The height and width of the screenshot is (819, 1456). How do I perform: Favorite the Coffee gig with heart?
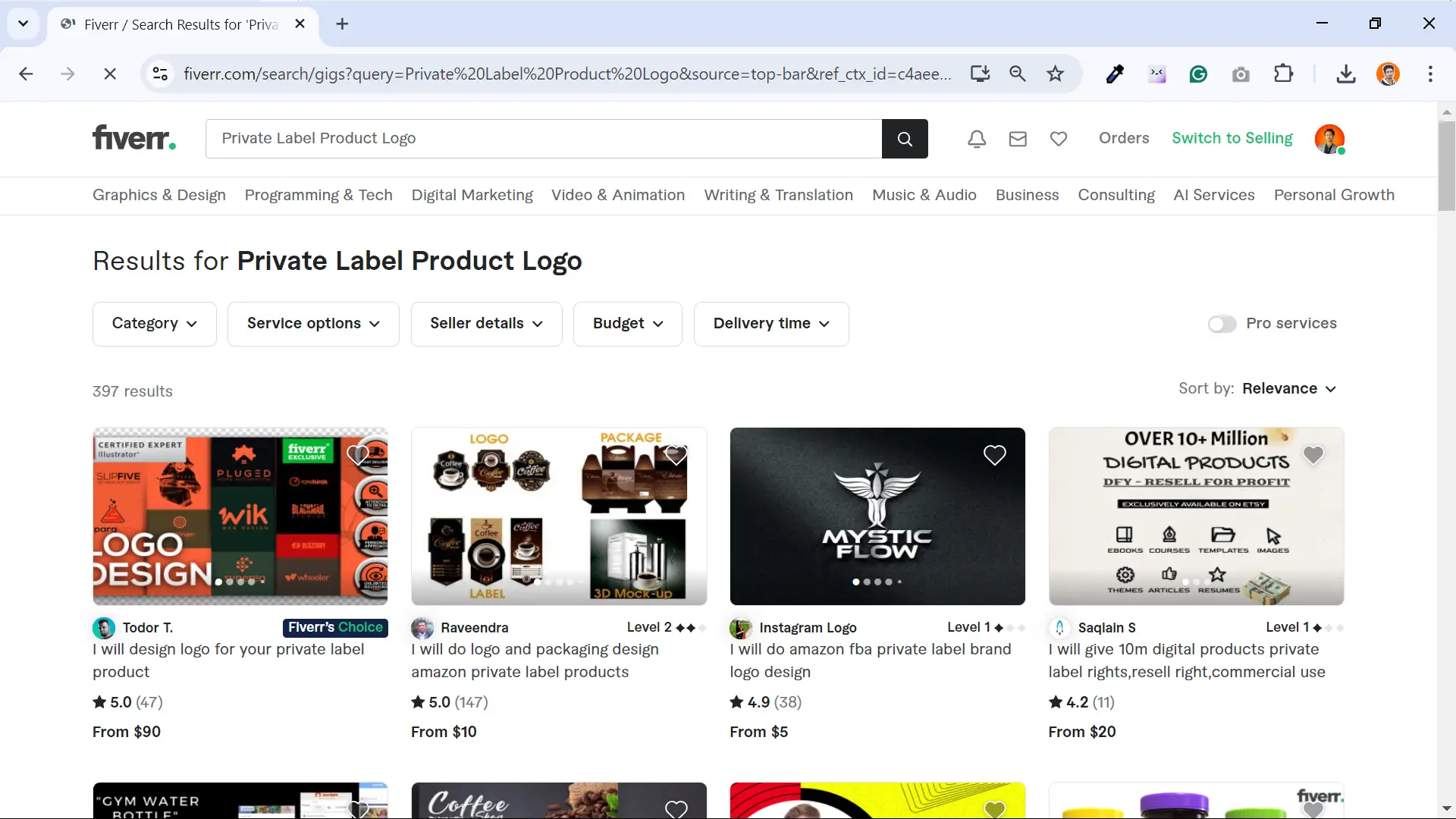point(676,808)
